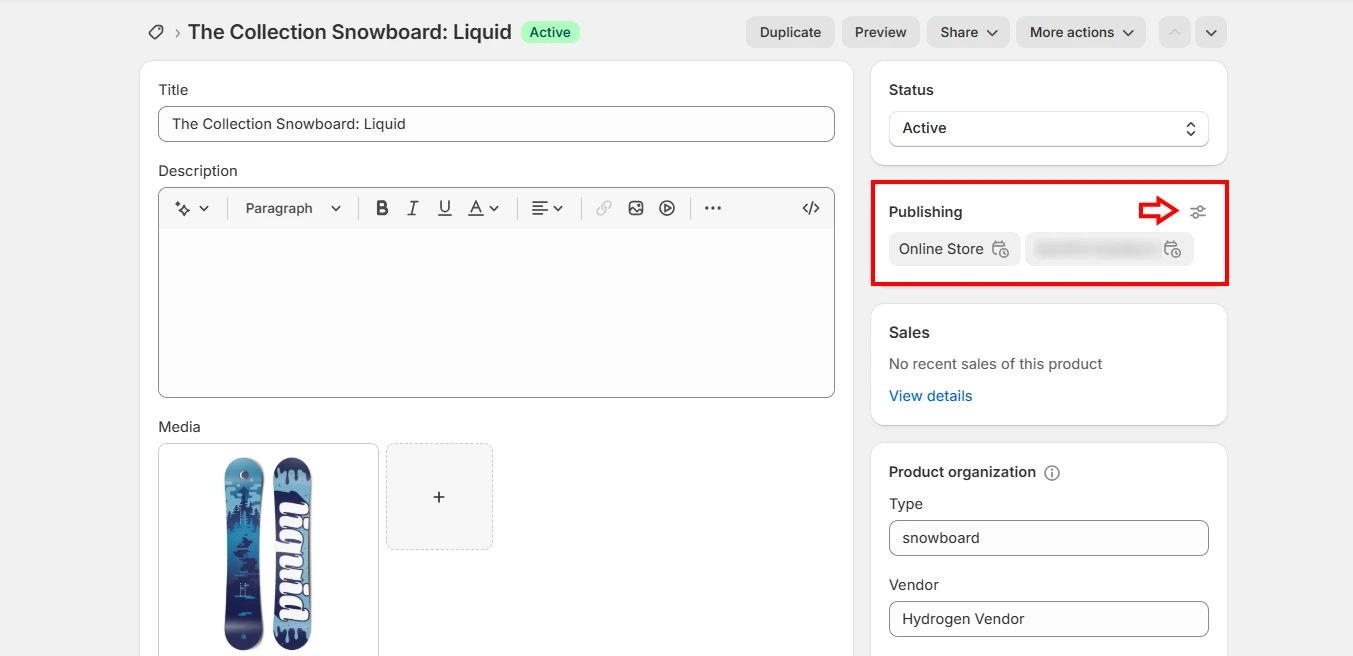The height and width of the screenshot is (656, 1353).
Task: Open the more formatting options ellipsis
Action: (x=712, y=208)
